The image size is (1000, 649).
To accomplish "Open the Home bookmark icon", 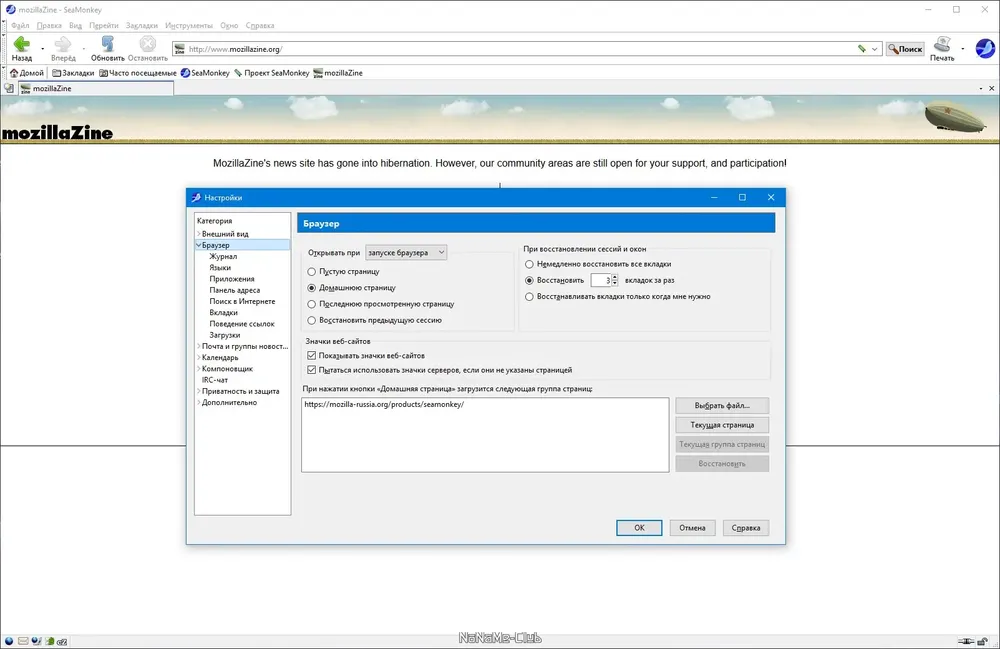I will 14,73.
